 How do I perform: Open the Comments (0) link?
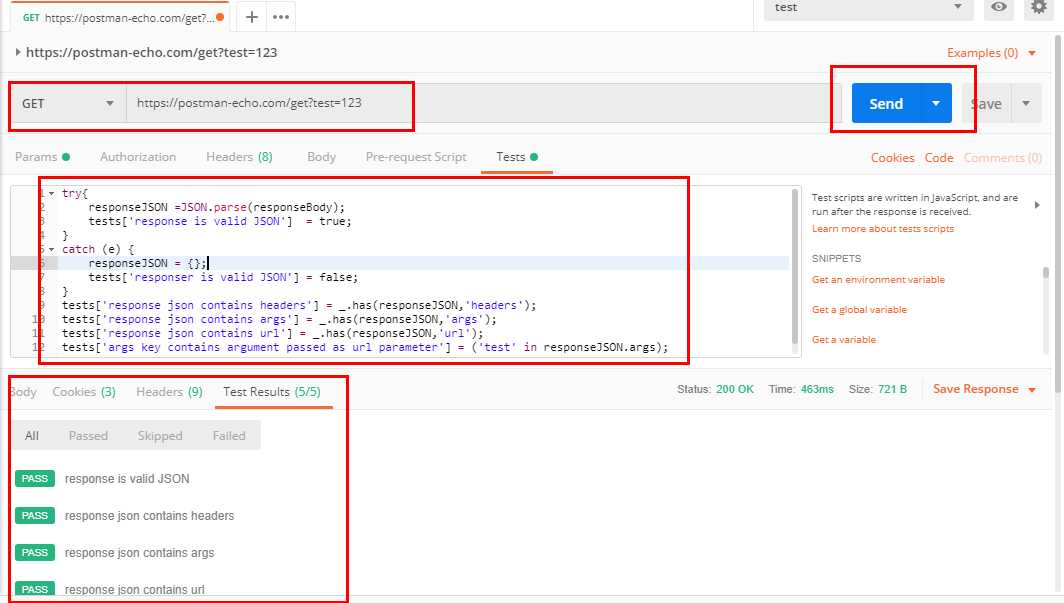pos(1002,157)
